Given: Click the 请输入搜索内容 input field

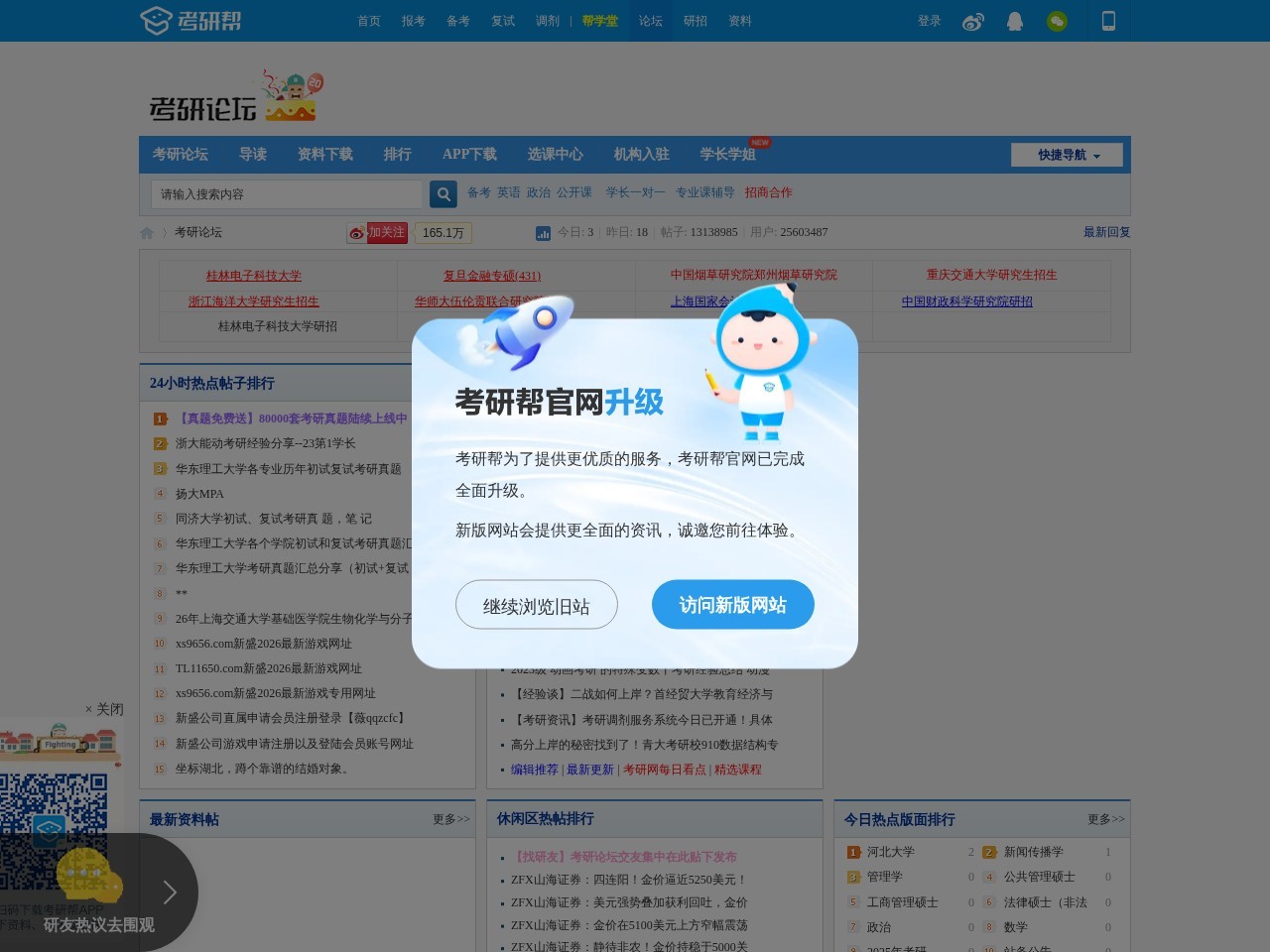Looking at the screenshot, I should point(288,193).
